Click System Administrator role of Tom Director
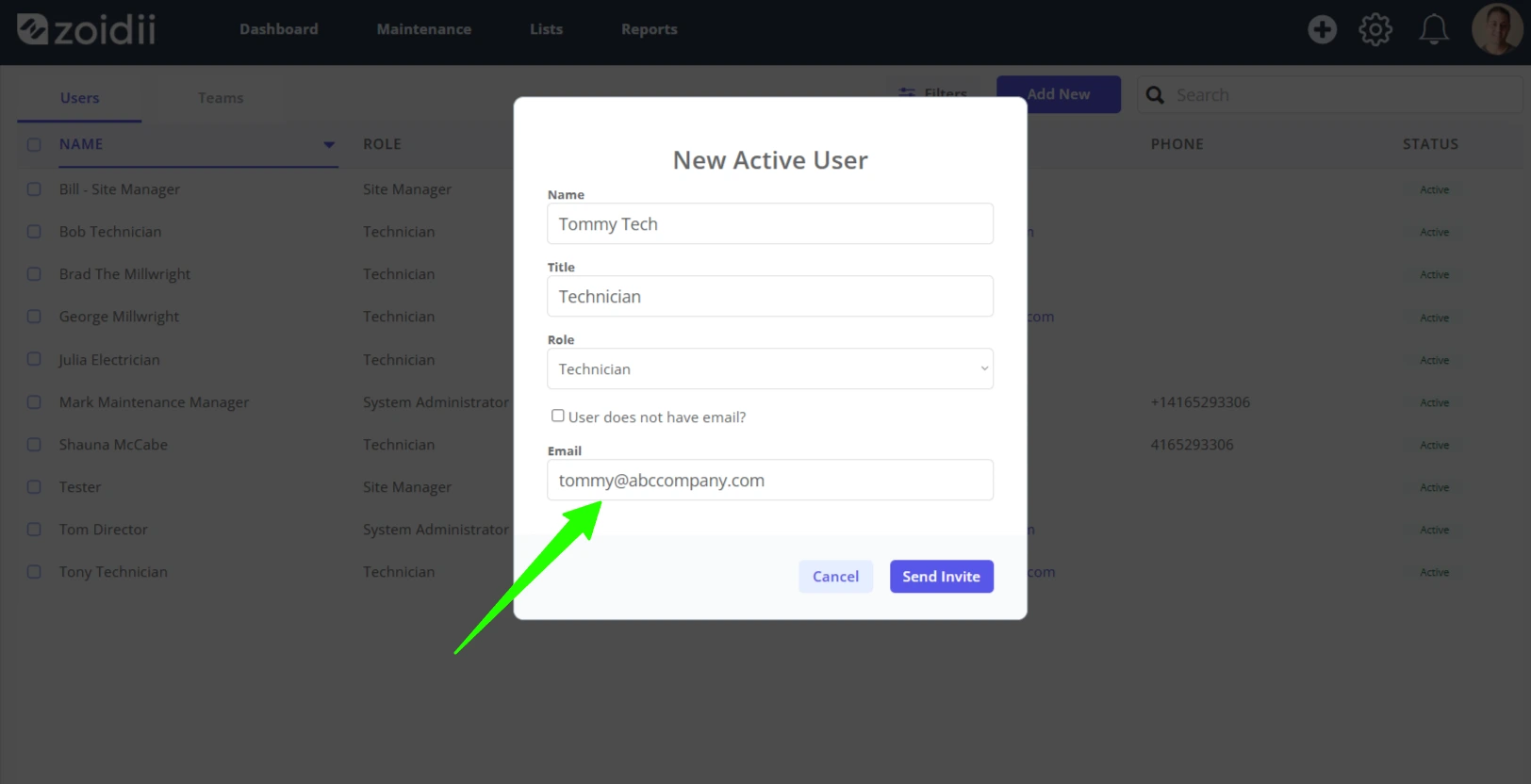The height and width of the screenshot is (784, 1531). coord(436,530)
